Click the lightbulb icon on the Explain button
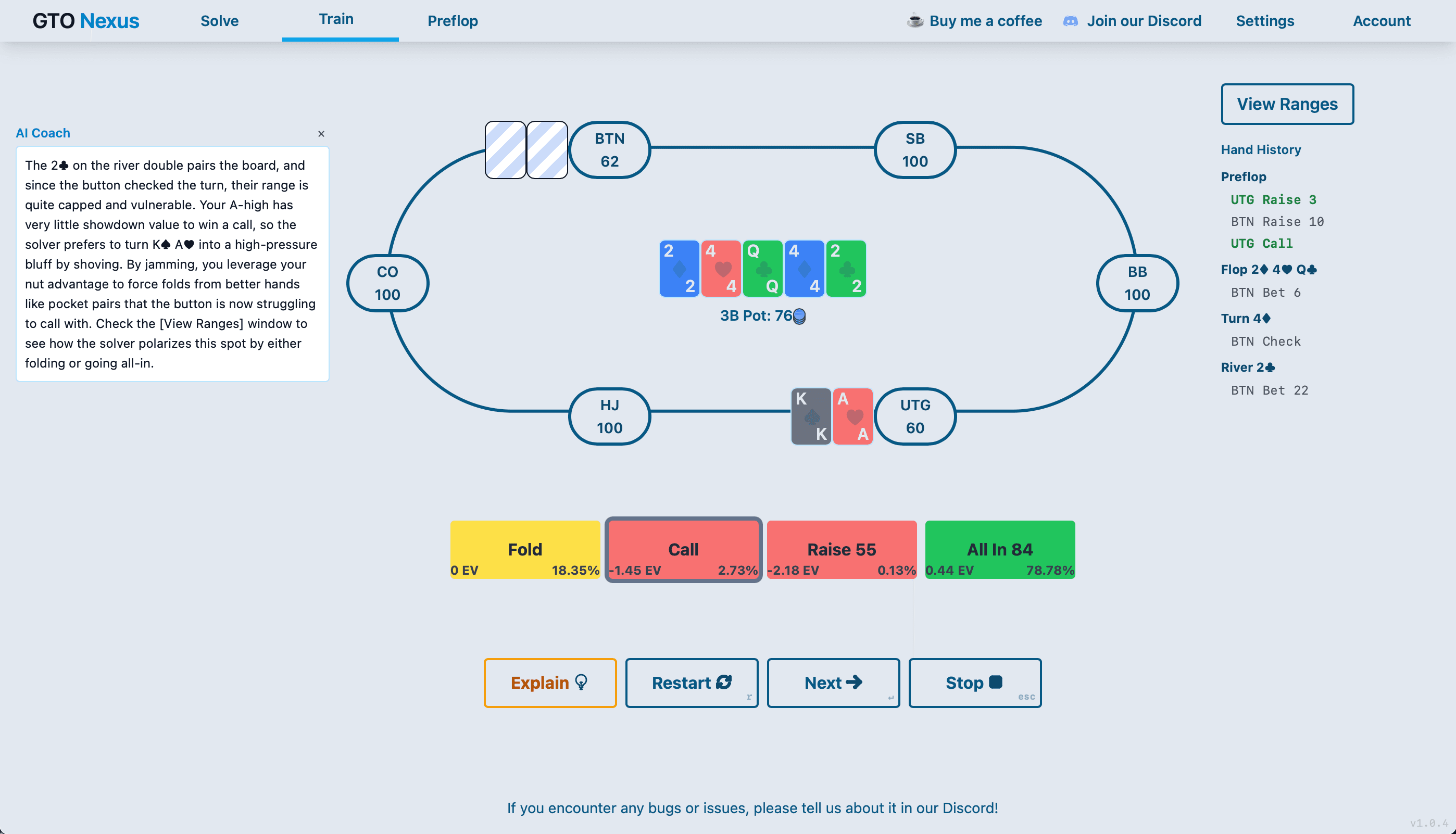1456x834 pixels. [581, 682]
